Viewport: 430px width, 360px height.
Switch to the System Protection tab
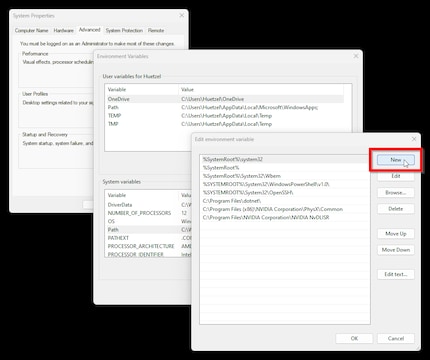pyautogui.click(x=124, y=30)
